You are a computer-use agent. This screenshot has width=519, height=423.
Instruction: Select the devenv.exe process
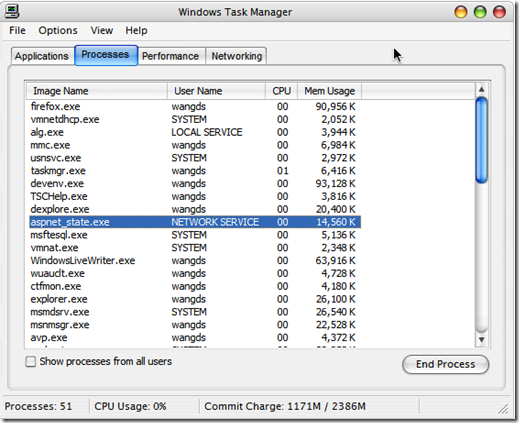click(195, 184)
